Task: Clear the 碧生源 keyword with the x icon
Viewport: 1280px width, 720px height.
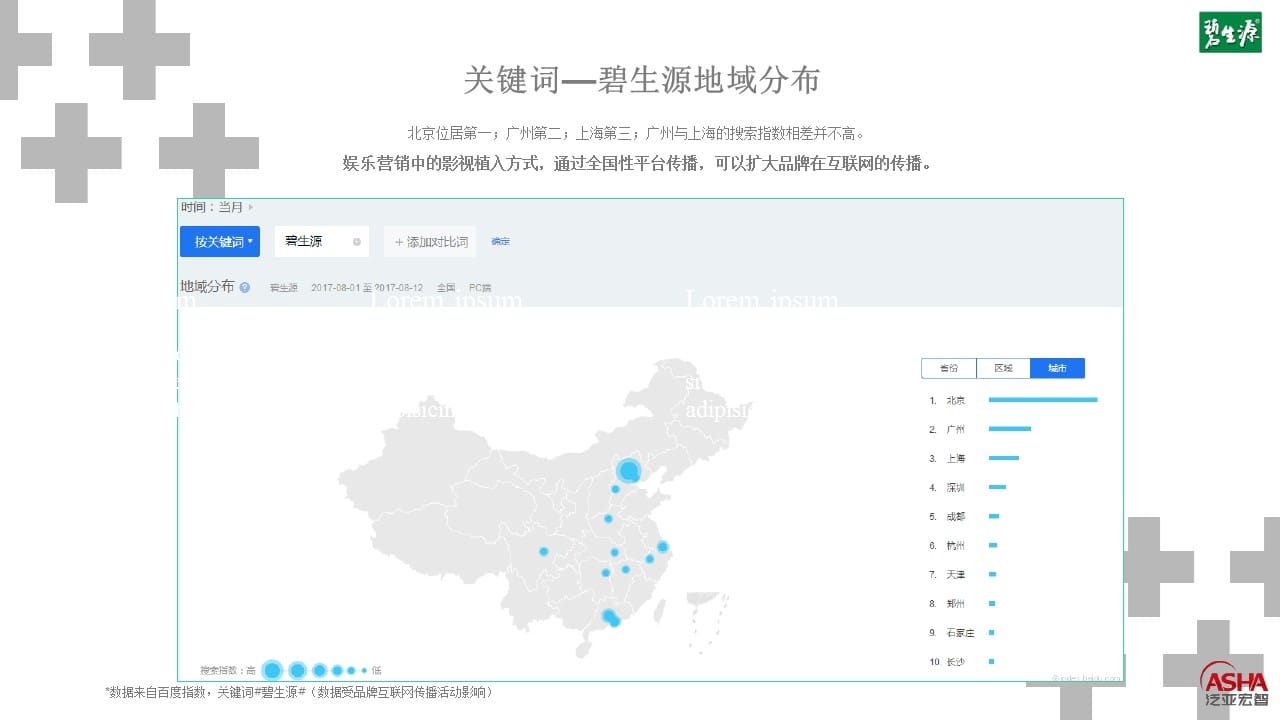Action: pos(357,242)
